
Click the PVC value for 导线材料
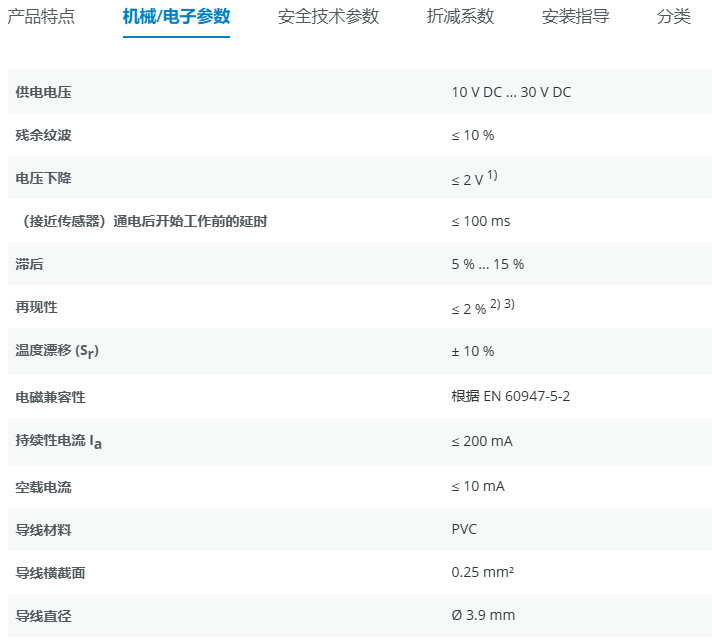[x=464, y=529]
